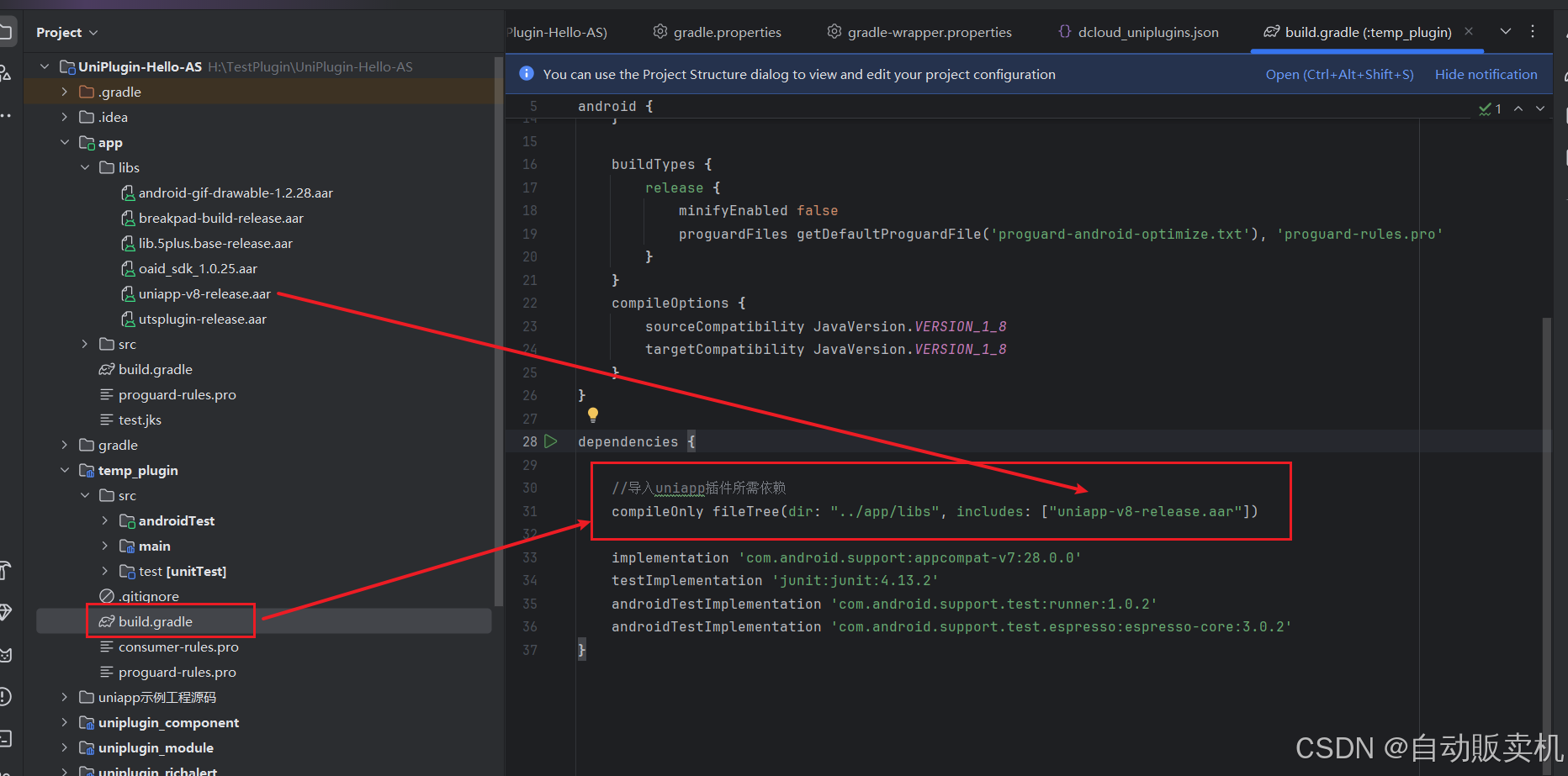Go to next highlighted problem arrow
Image resolution: width=1568 pixels, height=776 pixels.
pyautogui.click(x=1540, y=108)
